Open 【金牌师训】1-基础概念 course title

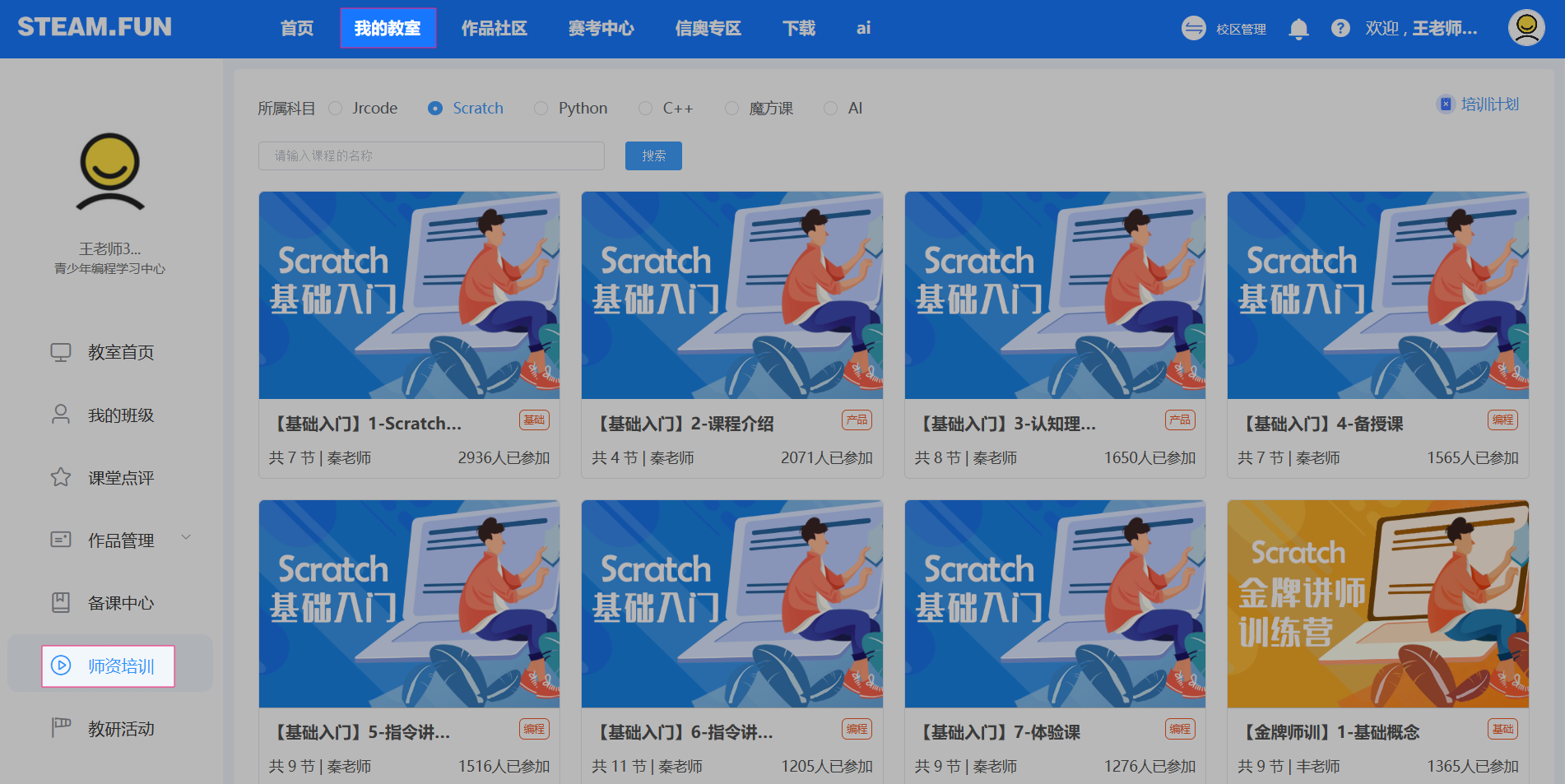point(1330,732)
